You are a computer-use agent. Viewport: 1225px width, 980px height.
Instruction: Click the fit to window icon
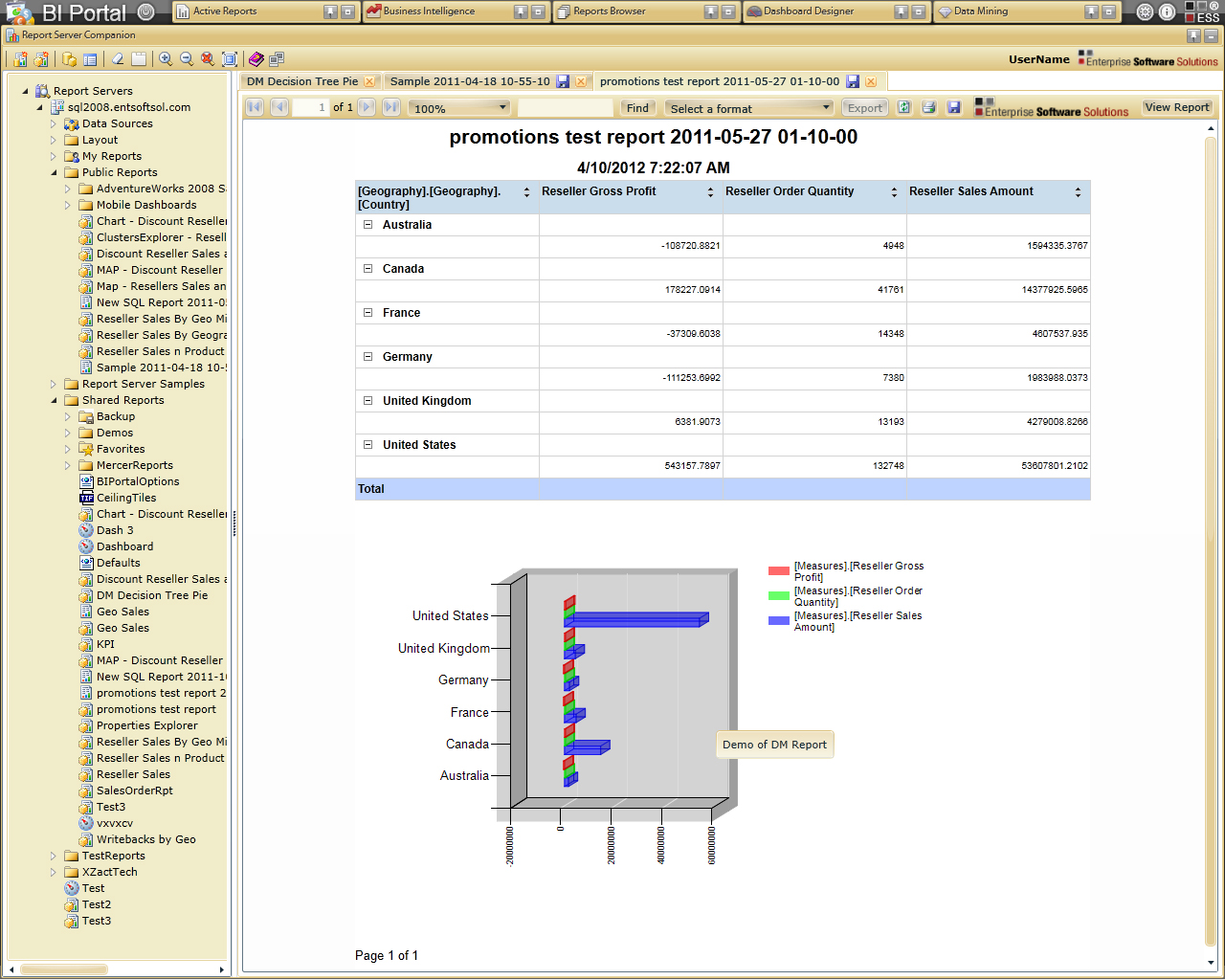pos(229,59)
